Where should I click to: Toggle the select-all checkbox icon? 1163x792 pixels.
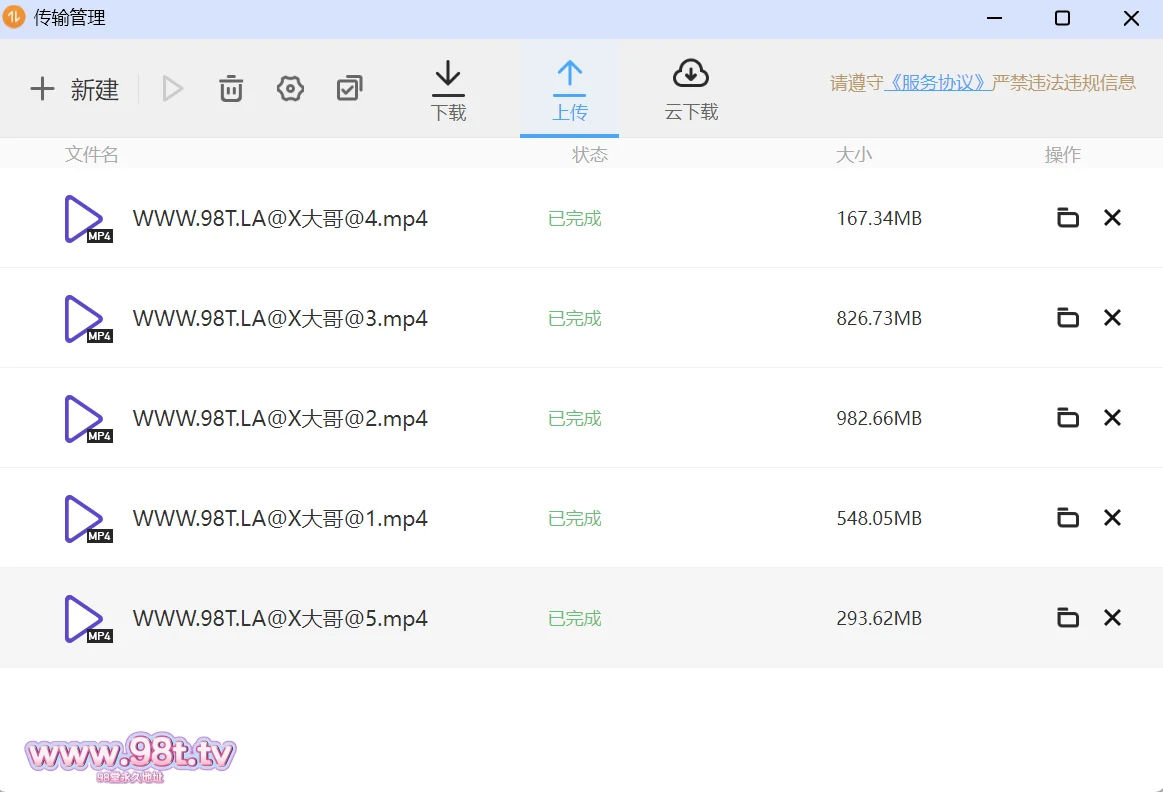coord(349,89)
